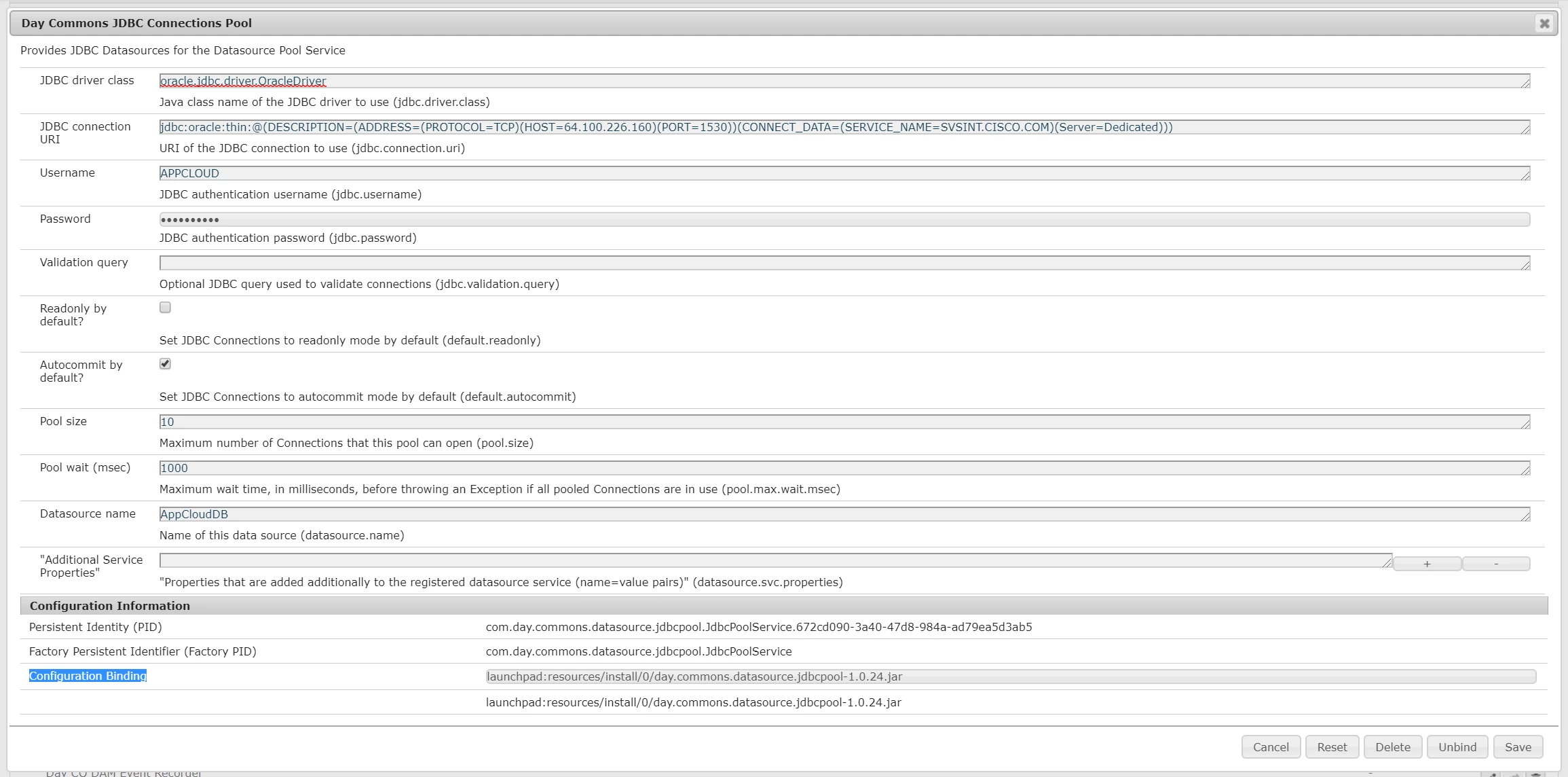Click the Unbind button

pos(1457,747)
